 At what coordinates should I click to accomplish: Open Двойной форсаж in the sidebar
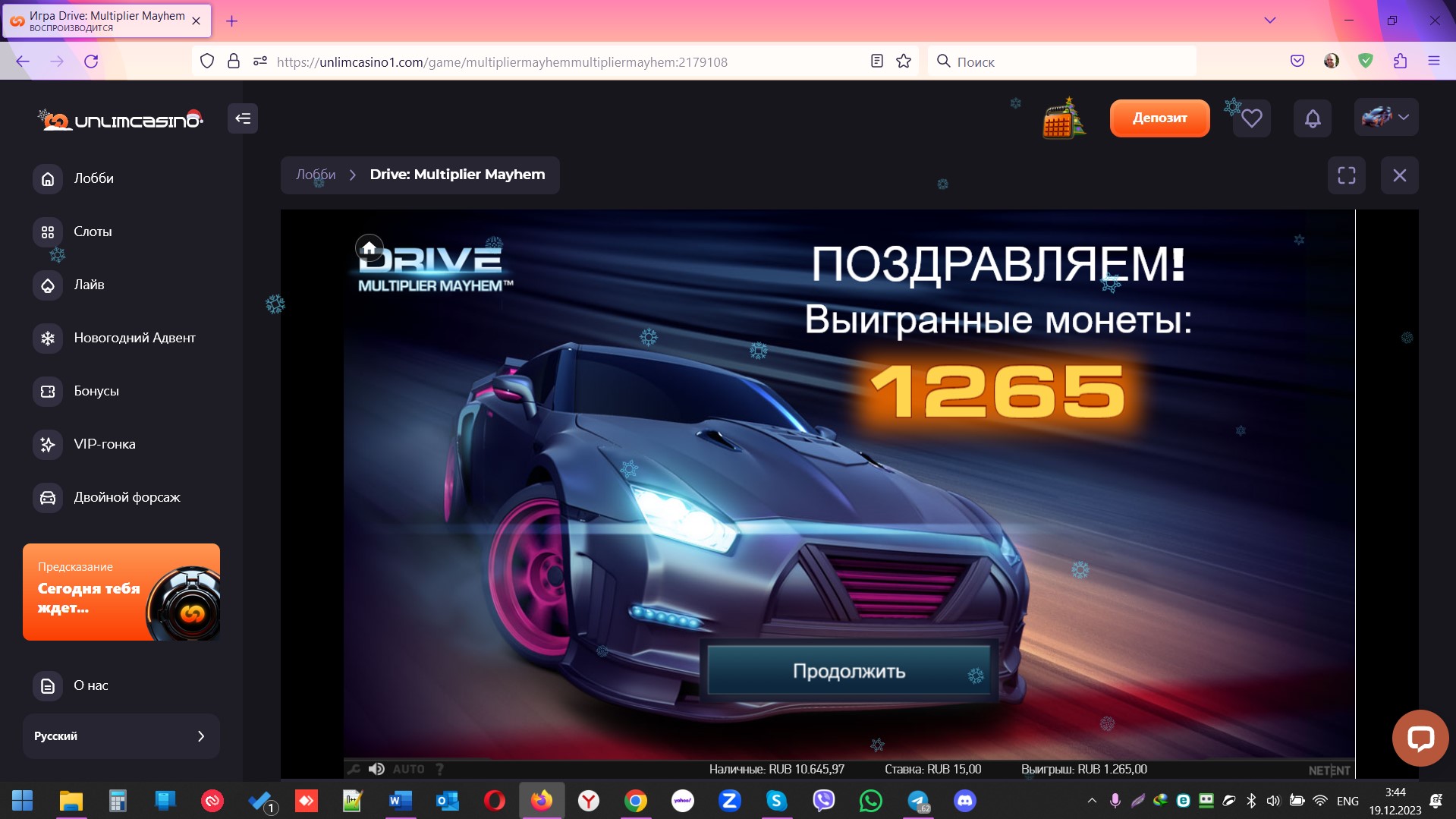coord(107,497)
